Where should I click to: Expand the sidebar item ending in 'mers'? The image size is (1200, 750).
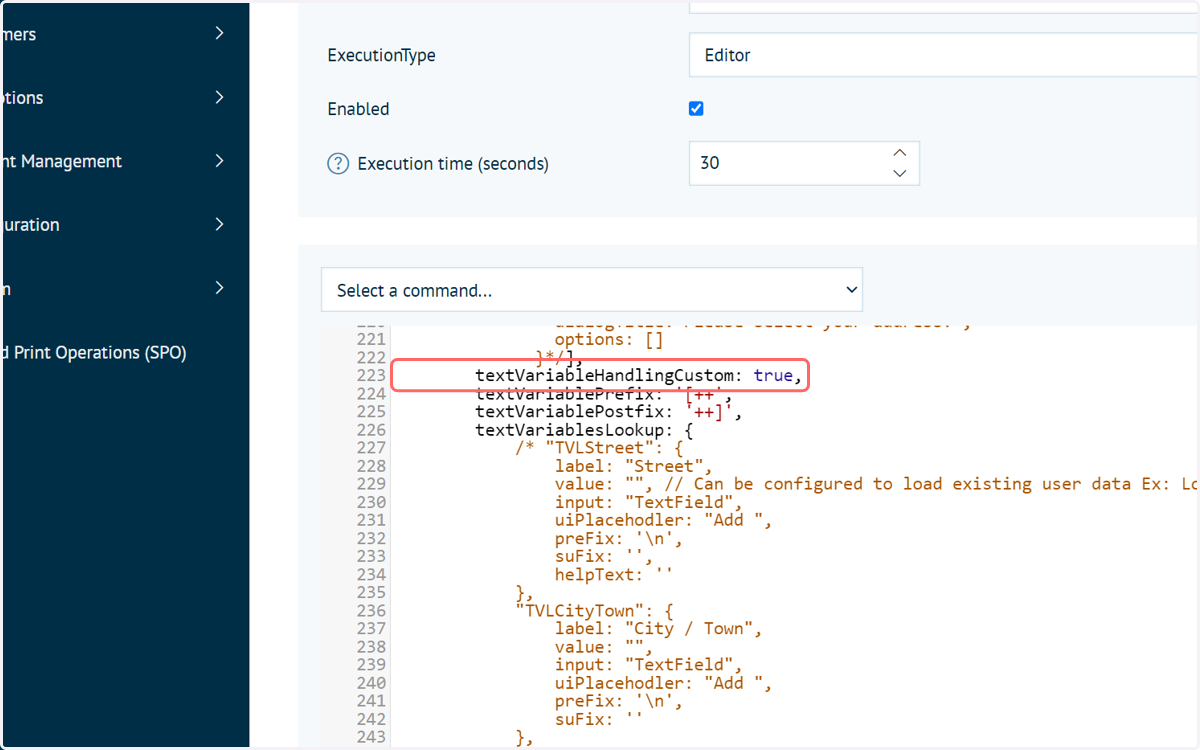219,34
